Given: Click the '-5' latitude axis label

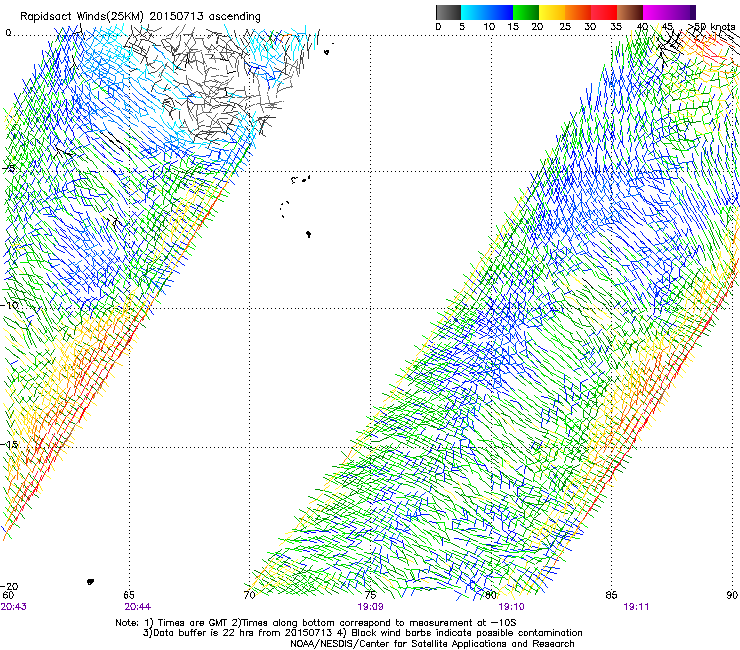Looking at the screenshot, I should (x=9, y=169).
